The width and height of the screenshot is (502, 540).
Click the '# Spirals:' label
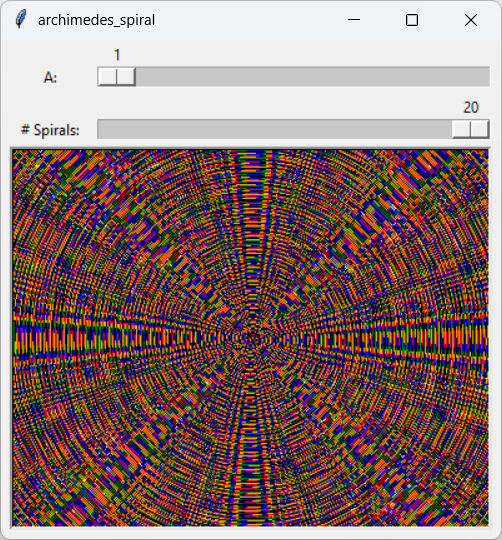50,130
